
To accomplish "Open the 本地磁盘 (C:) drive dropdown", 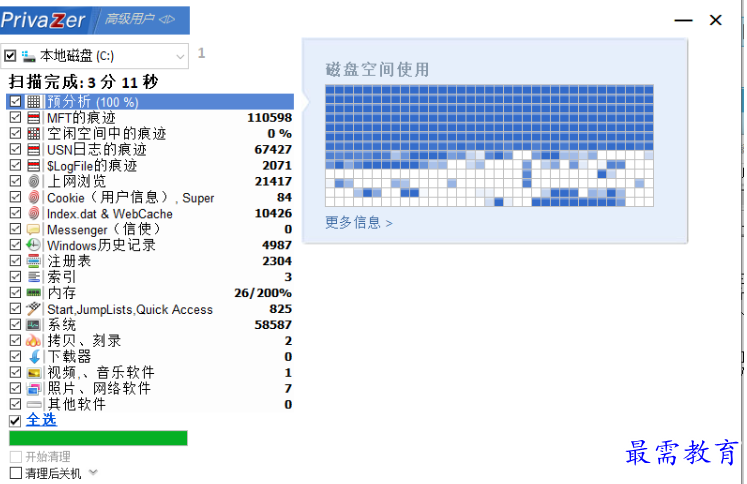I will 180,57.
